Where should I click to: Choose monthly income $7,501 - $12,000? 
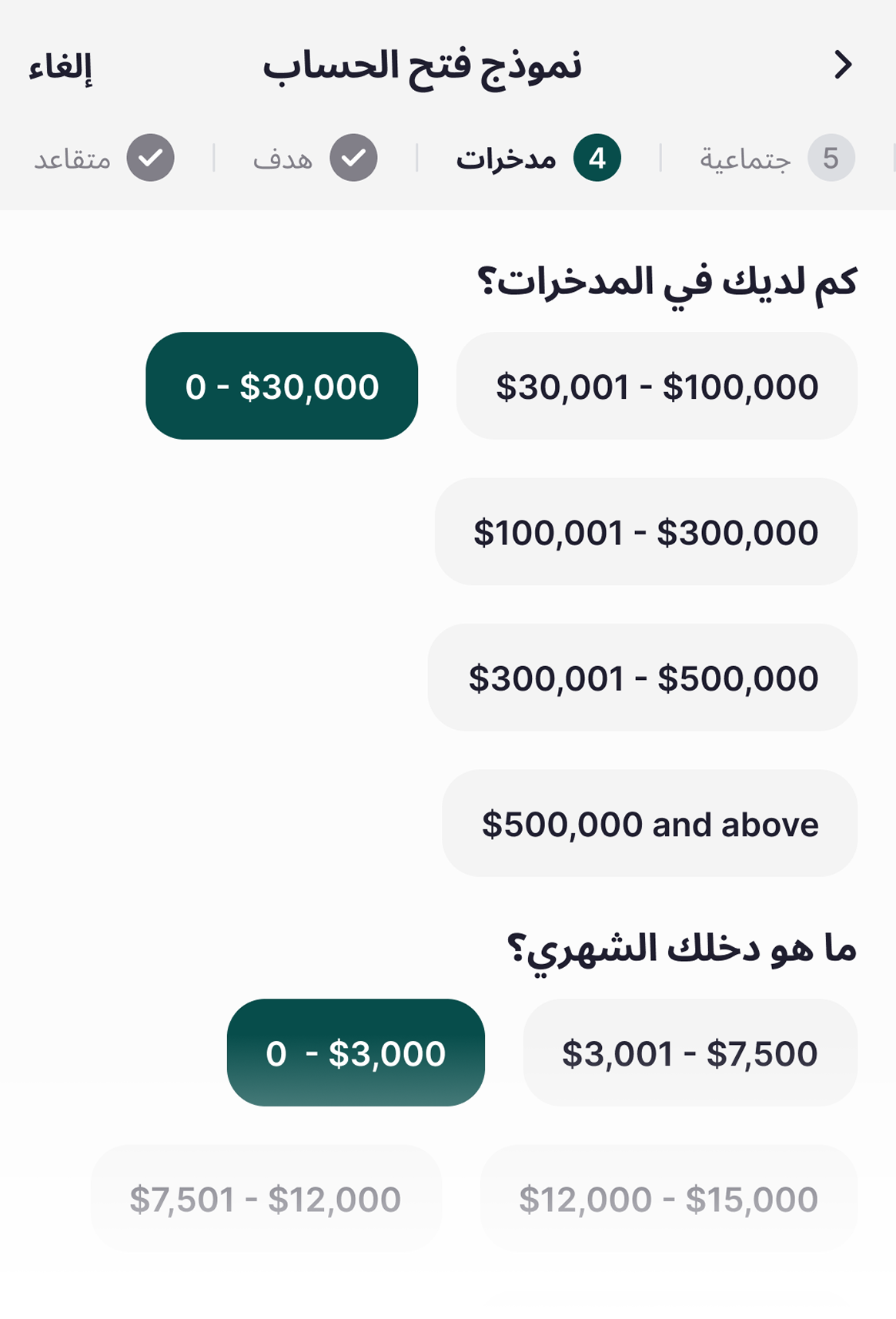(x=266, y=1199)
